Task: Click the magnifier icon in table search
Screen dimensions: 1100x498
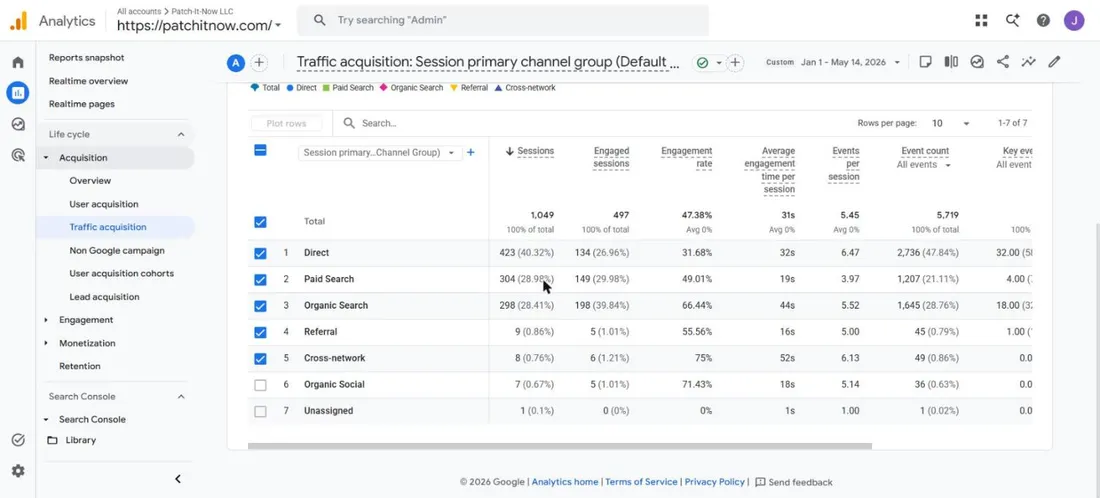Action: (349, 123)
